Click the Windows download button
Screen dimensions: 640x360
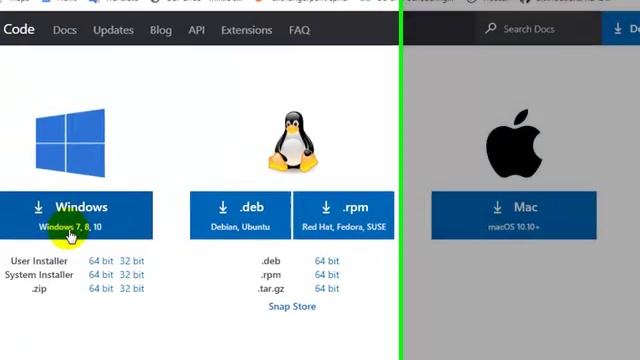(x=76, y=215)
